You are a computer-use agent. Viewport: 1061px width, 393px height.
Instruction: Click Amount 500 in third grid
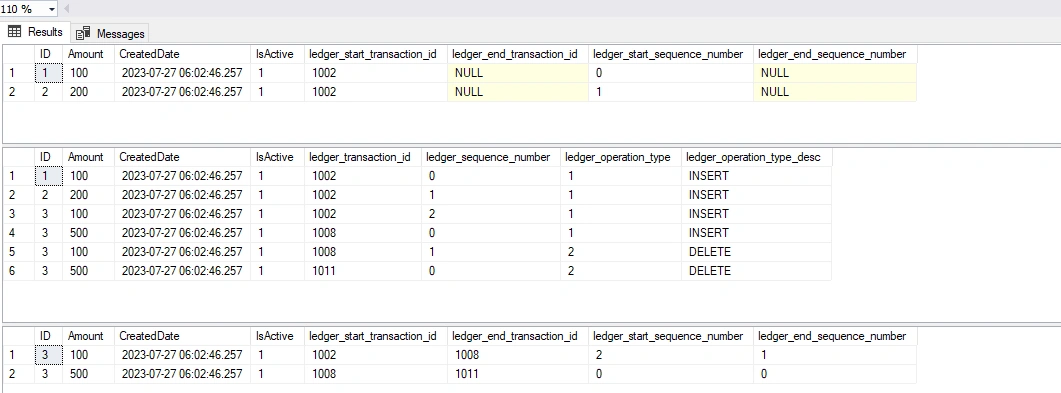88,373
